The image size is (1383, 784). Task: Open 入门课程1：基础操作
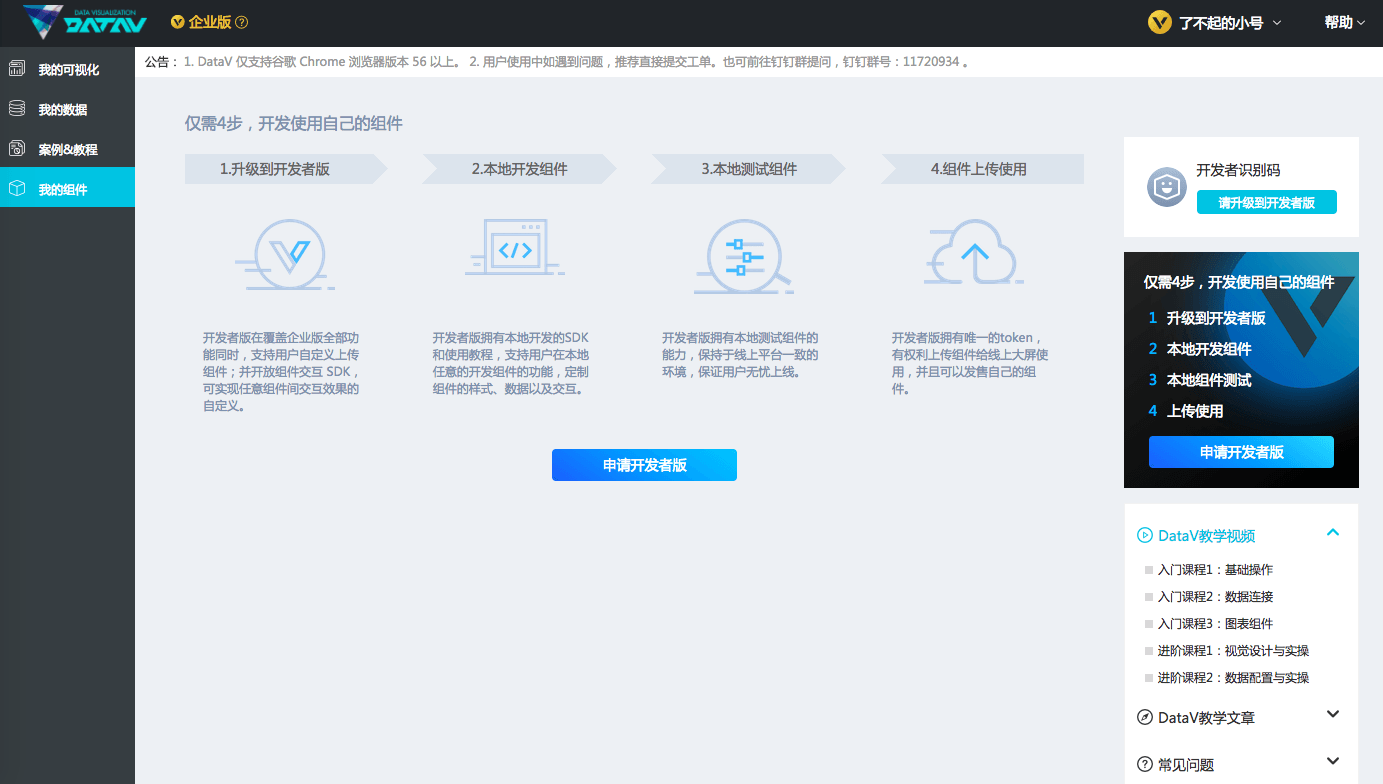coord(1215,569)
